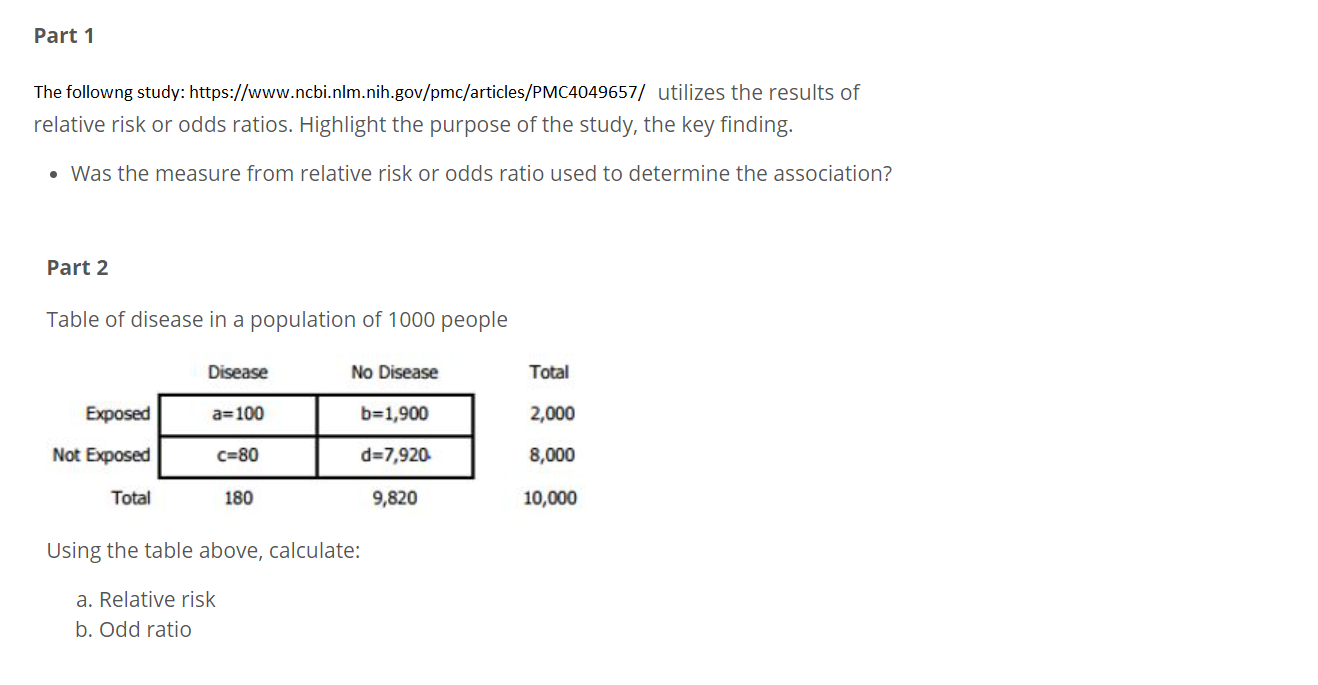1318x685 pixels.
Task: Click the 8,000 not exposed total
Action: point(552,456)
